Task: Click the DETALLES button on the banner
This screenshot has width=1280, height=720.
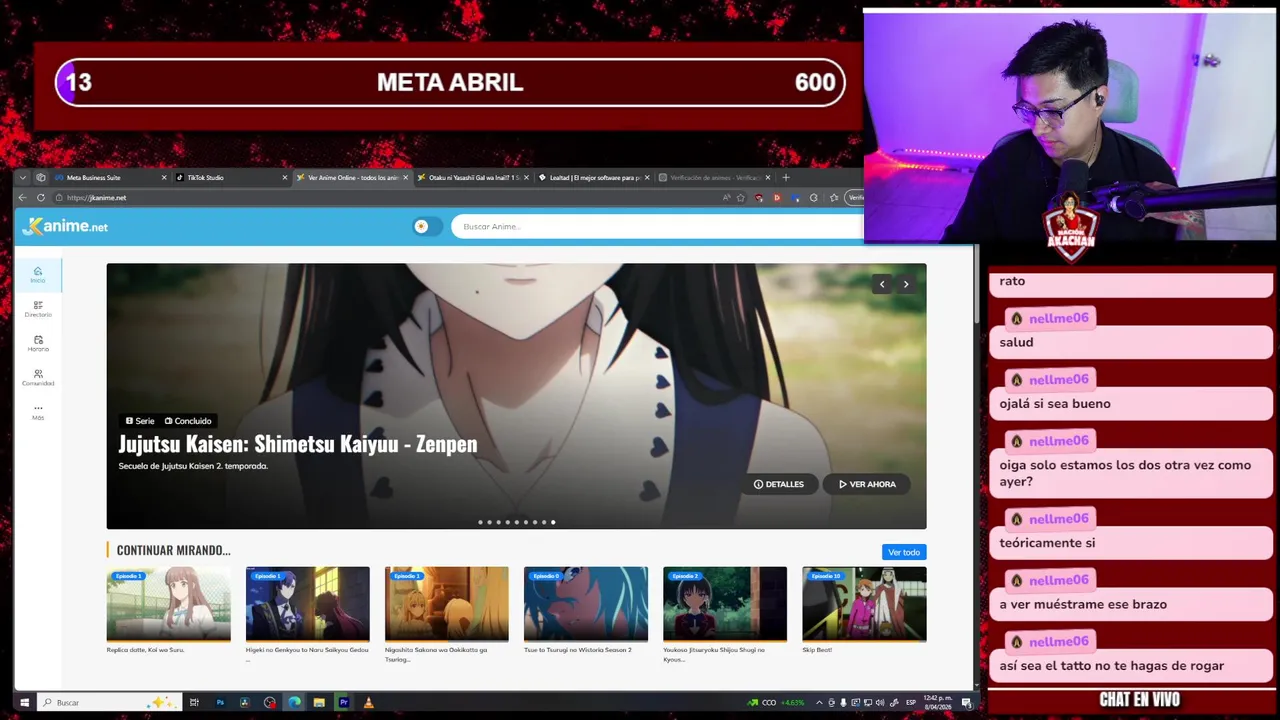Action: (779, 484)
